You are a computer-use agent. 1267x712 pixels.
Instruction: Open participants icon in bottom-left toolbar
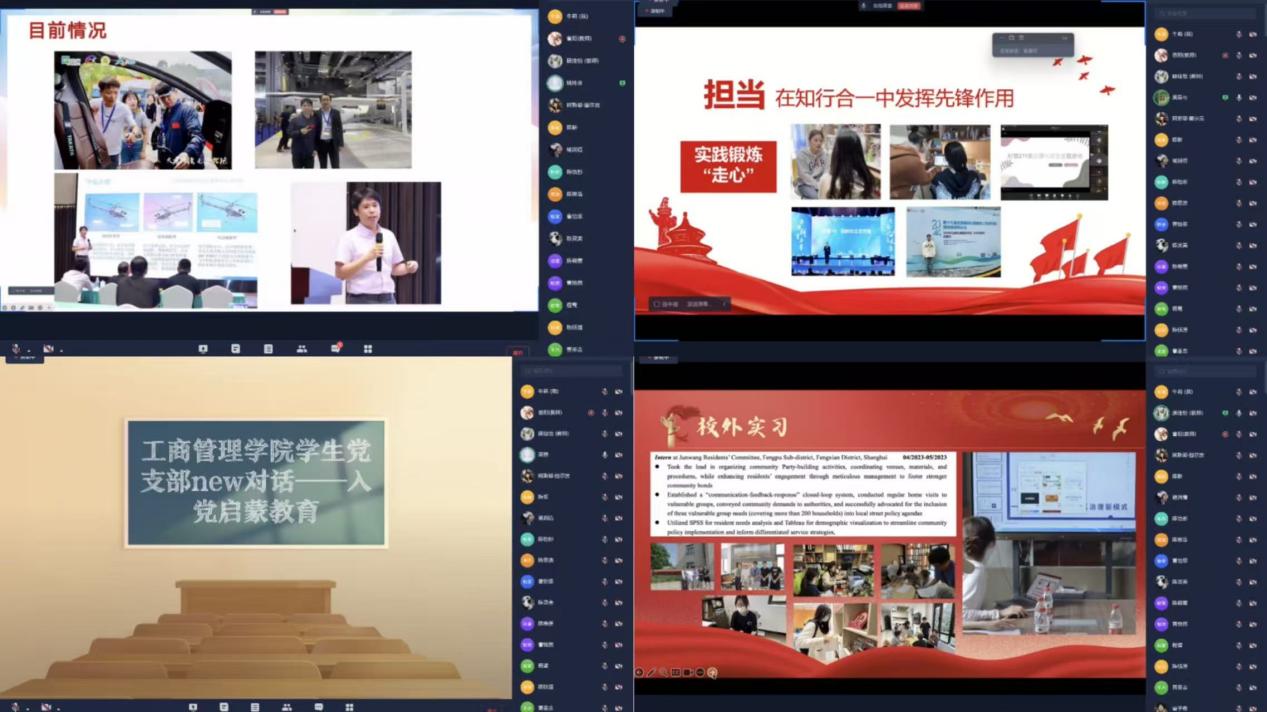(286, 707)
